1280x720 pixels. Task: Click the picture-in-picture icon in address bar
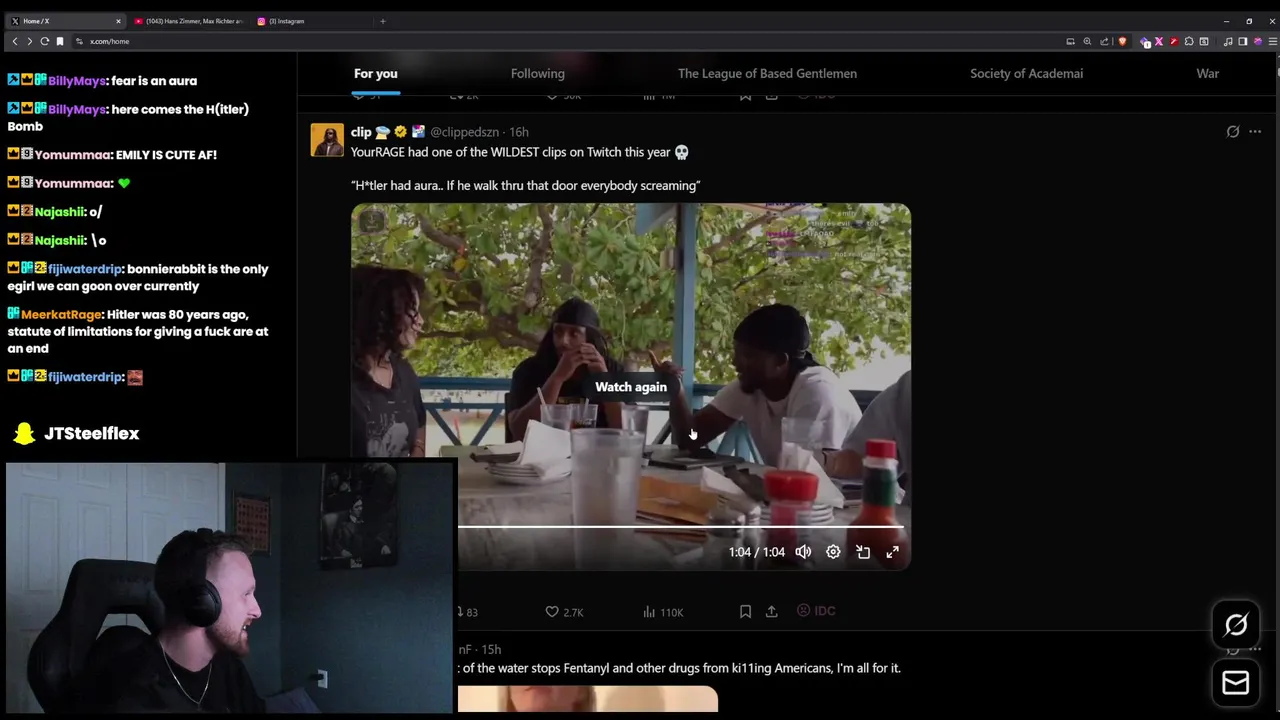pyautogui.click(x=1070, y=41)
